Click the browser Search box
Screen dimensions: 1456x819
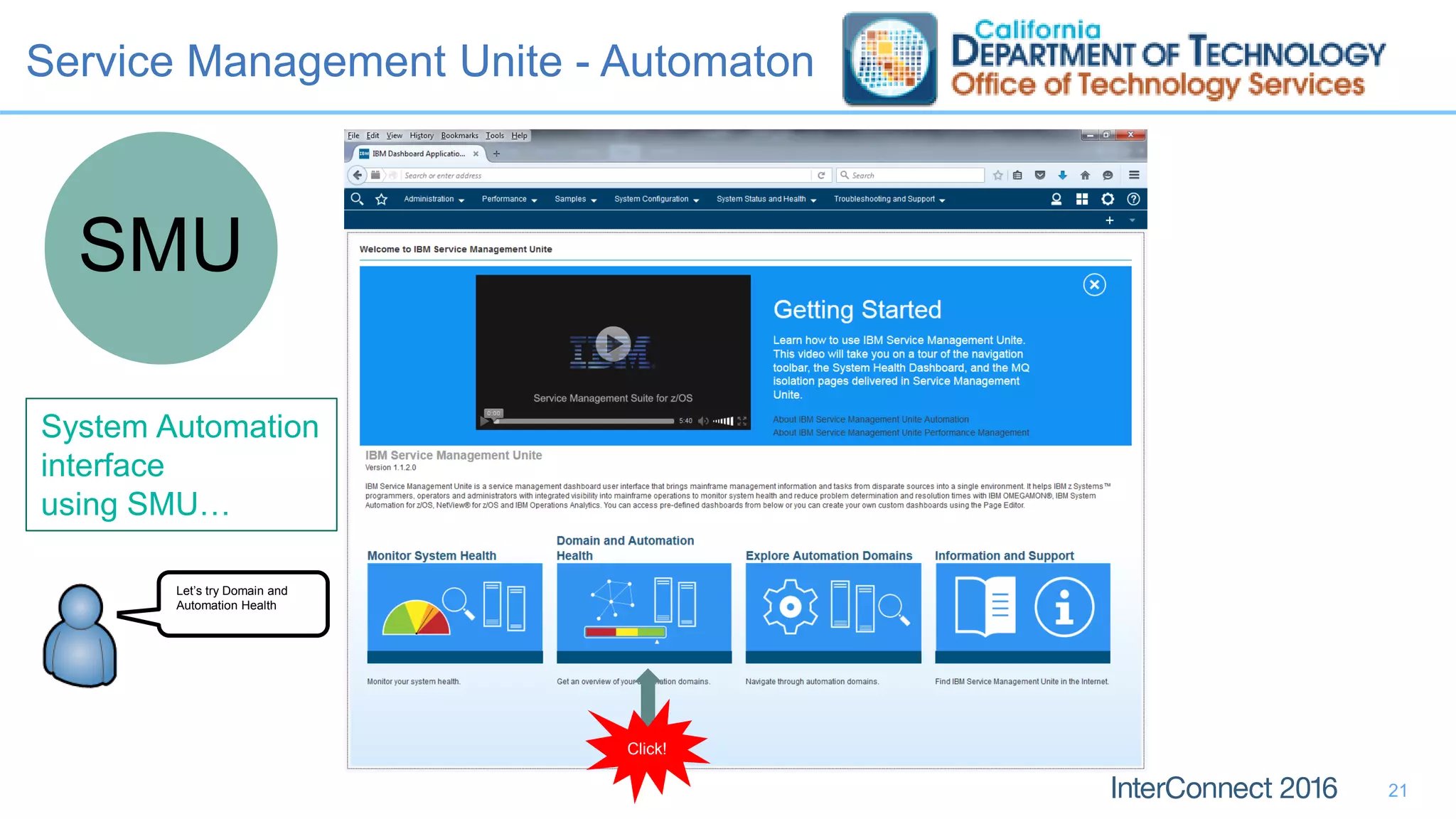click(911, 175)
